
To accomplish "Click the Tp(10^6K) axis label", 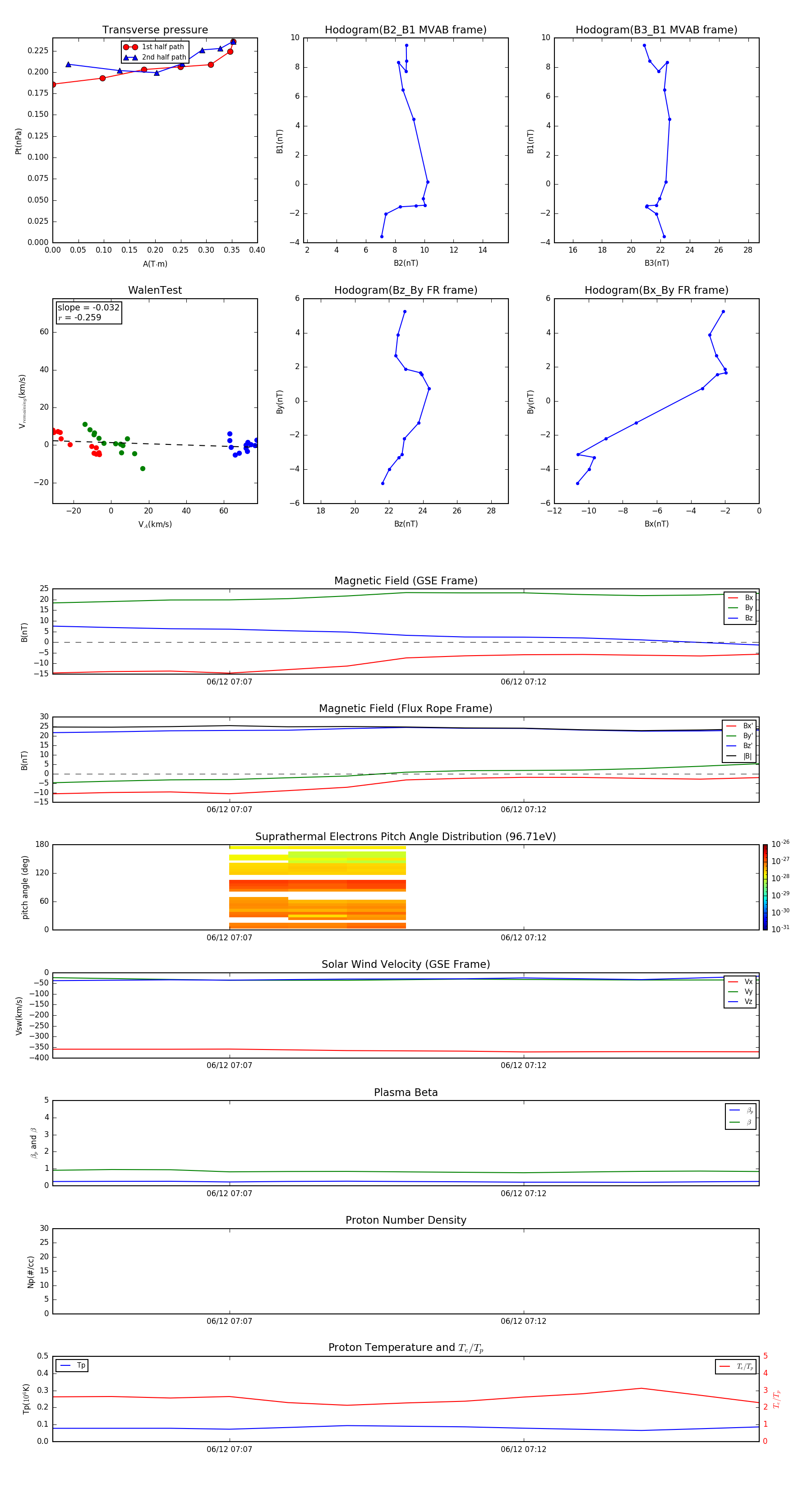I will (26, 1399).
